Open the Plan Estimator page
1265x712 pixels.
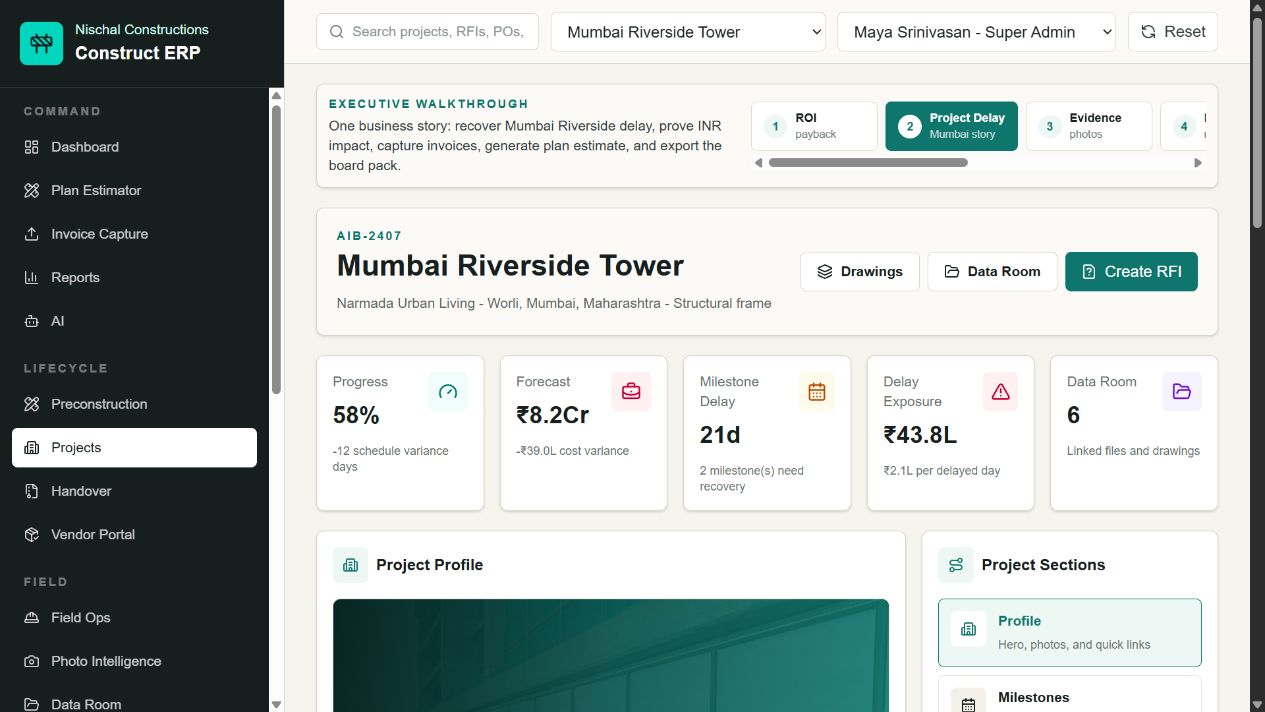[x=134, y=190]
